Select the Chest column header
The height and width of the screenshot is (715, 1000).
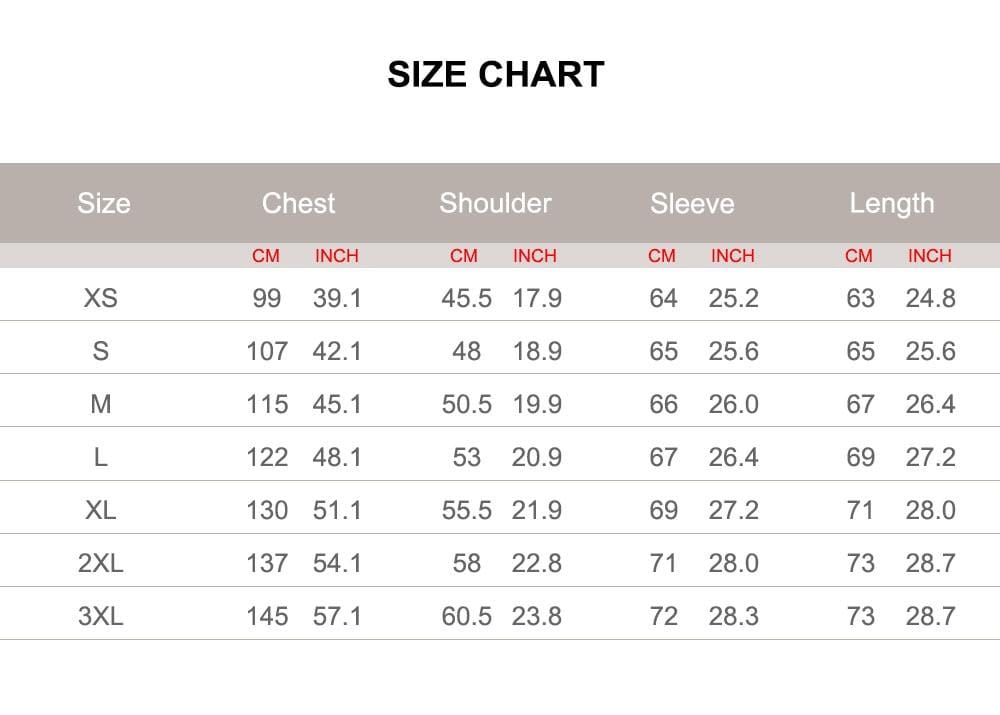(298, 203)
